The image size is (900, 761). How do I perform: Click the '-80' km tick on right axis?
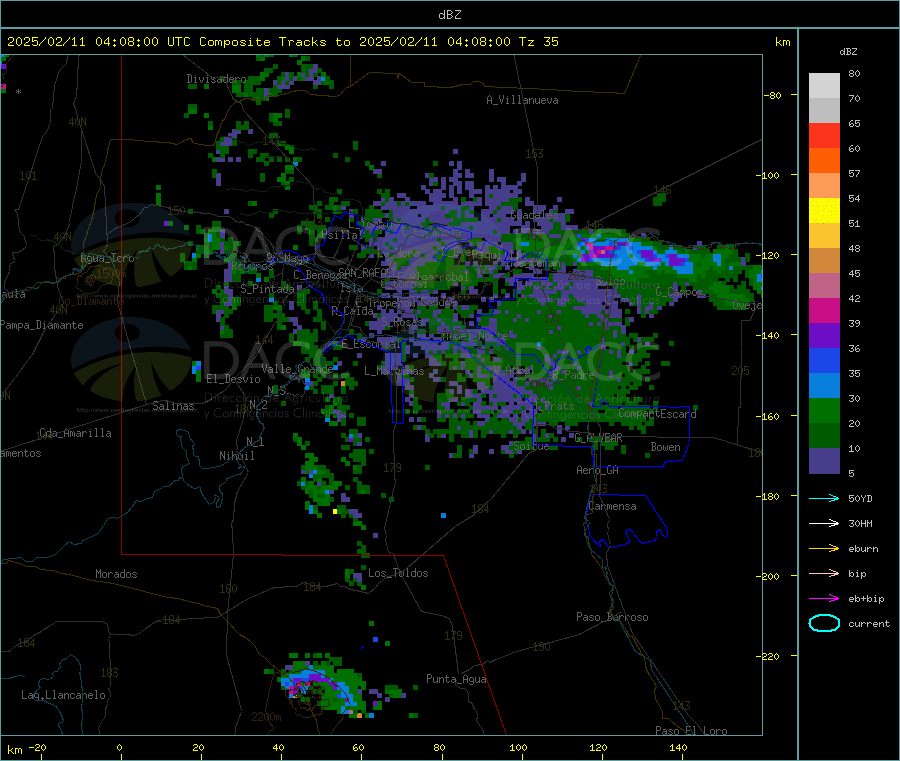click(772, 95)
